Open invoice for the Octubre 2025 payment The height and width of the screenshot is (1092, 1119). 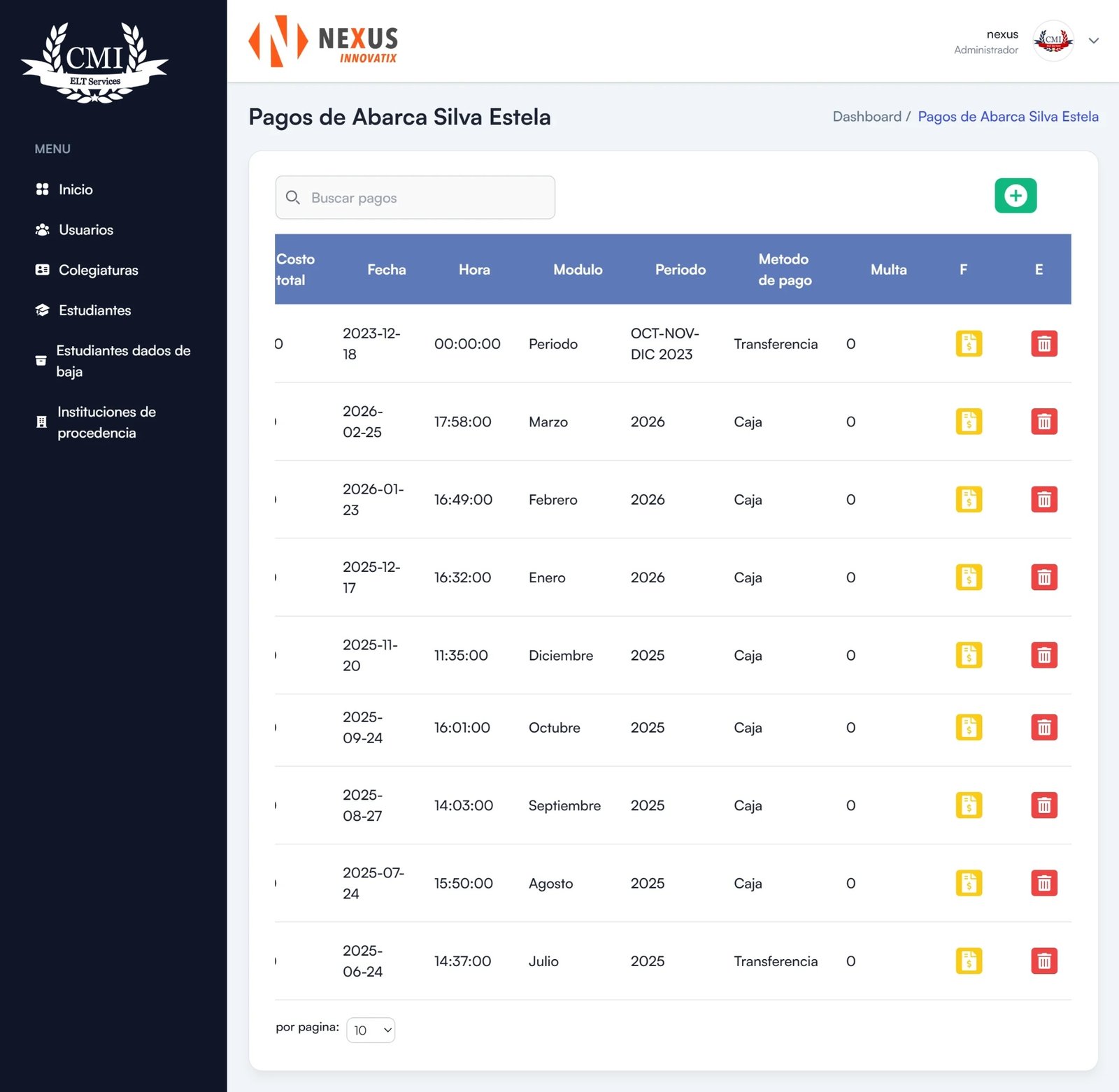tap(969, 727)
